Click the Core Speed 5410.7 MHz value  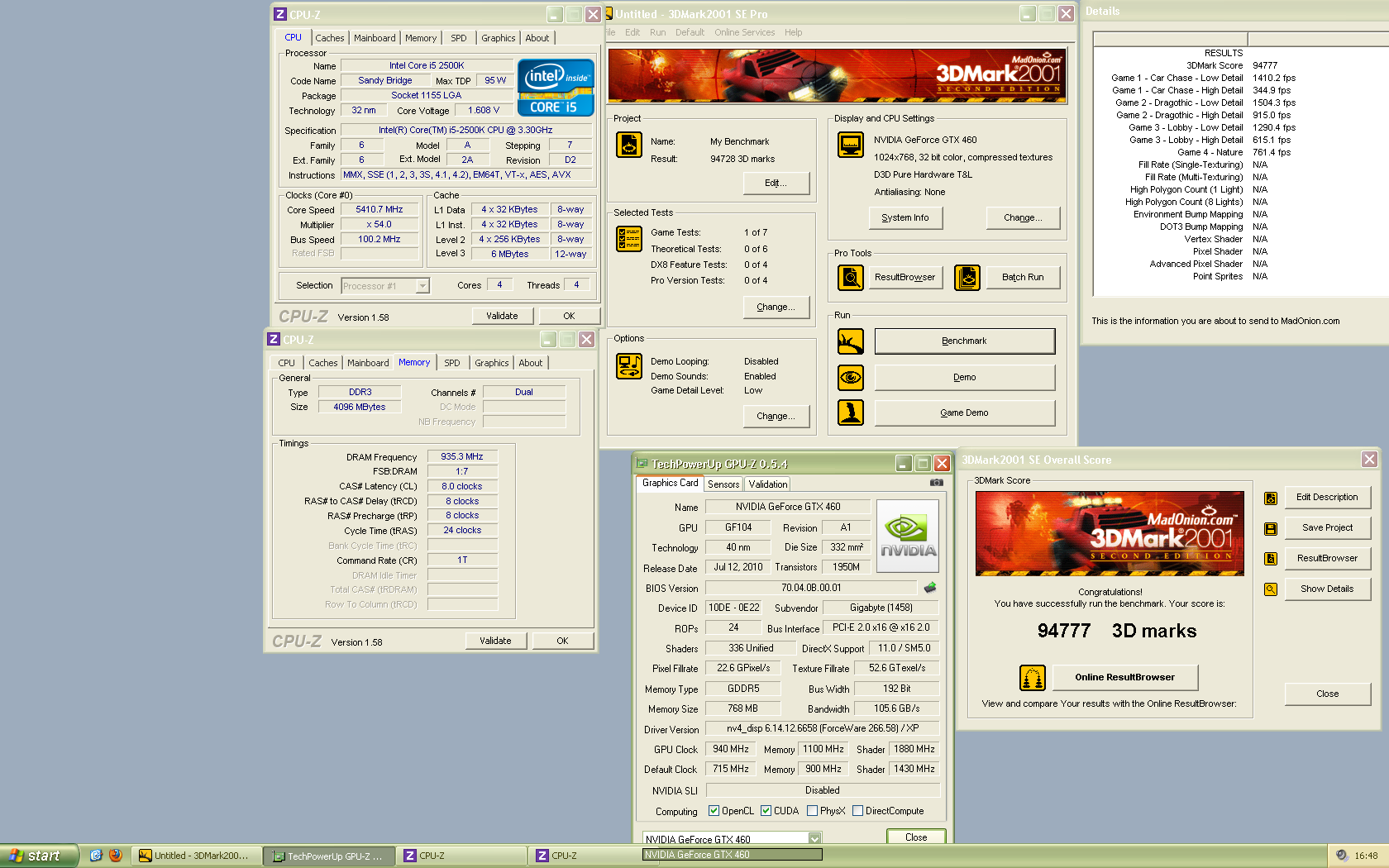[x=379, y=210]
